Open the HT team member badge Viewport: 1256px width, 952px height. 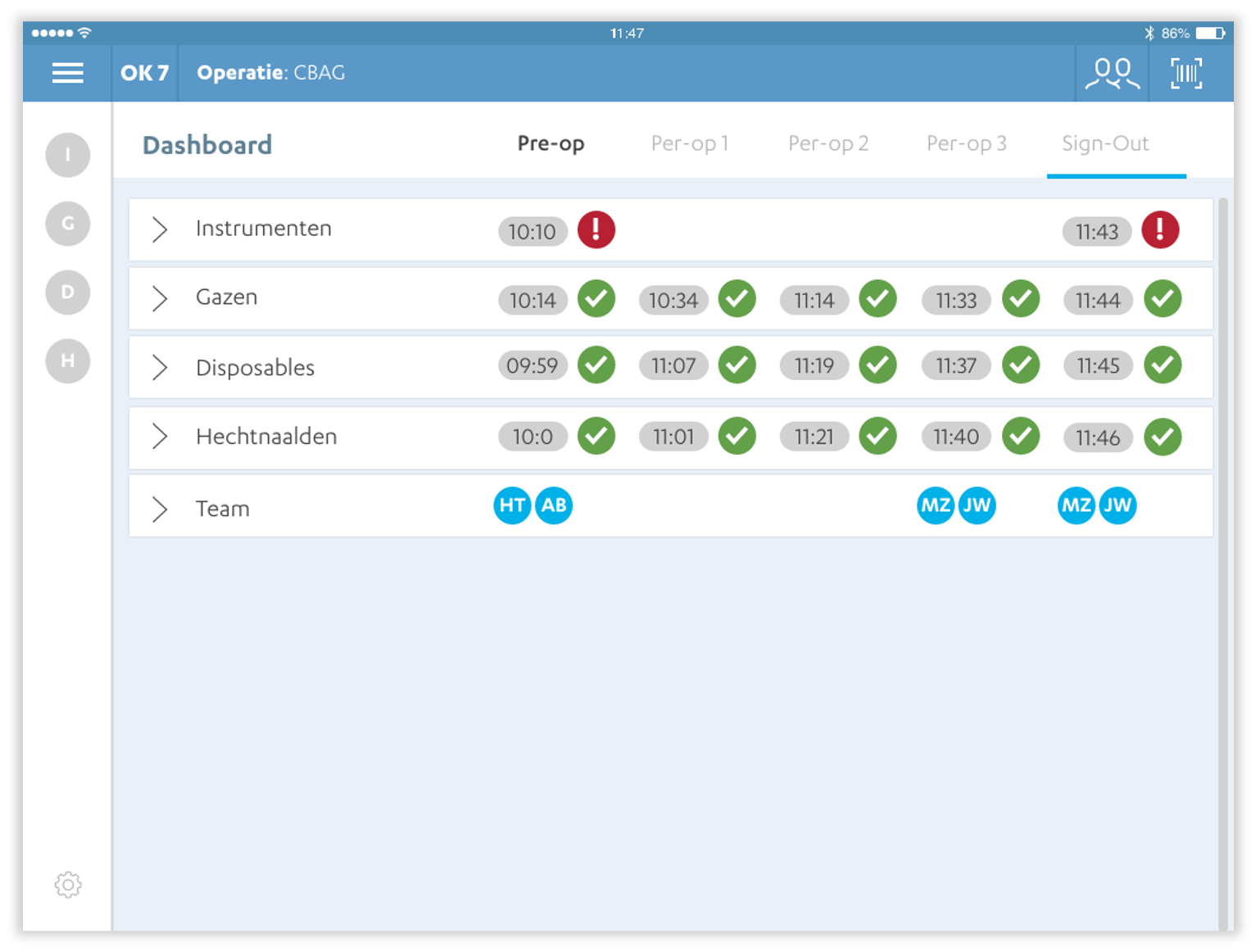coord(511,505)
